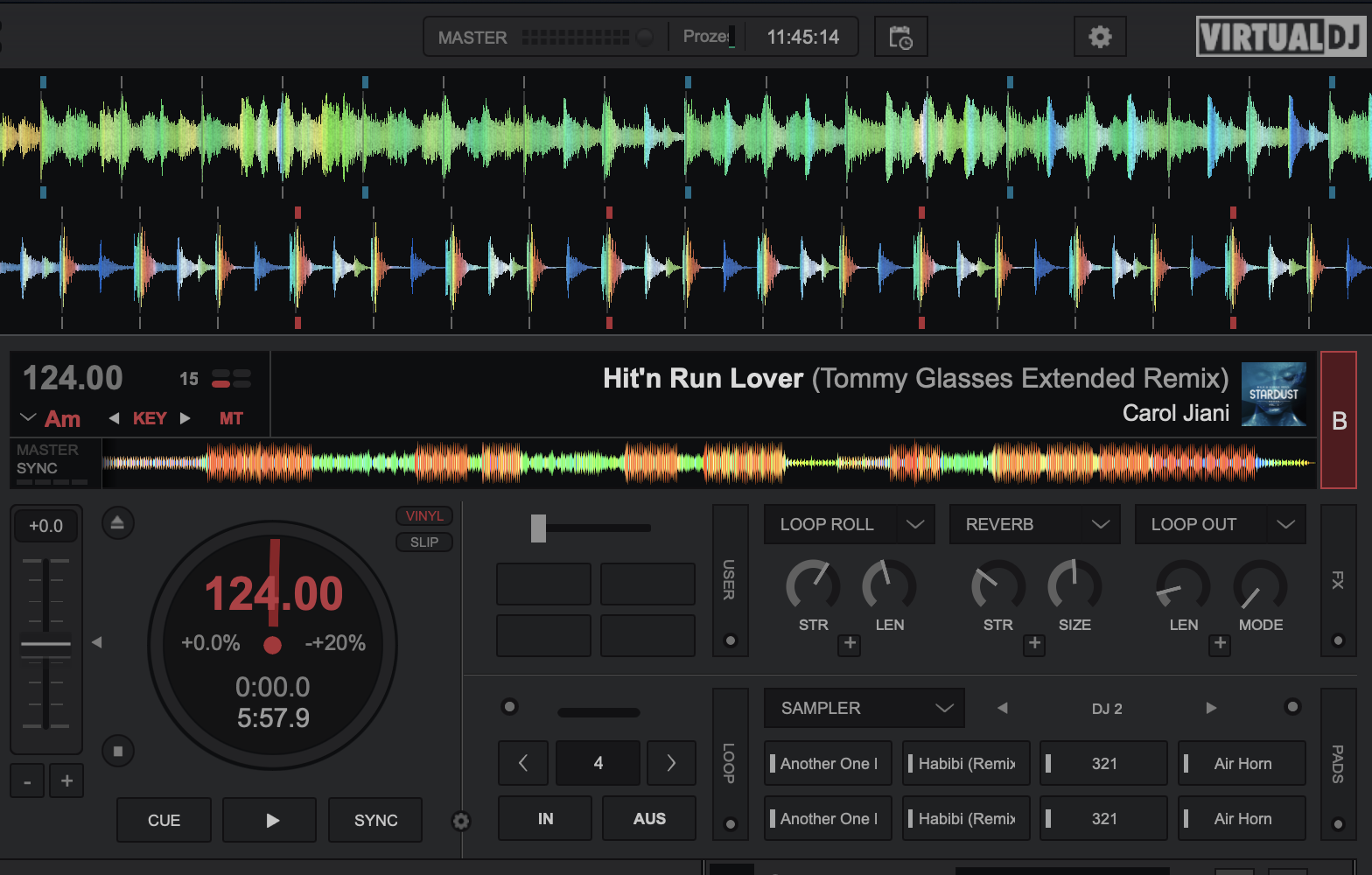Click the MASTER SYNC button

(52, 462)
